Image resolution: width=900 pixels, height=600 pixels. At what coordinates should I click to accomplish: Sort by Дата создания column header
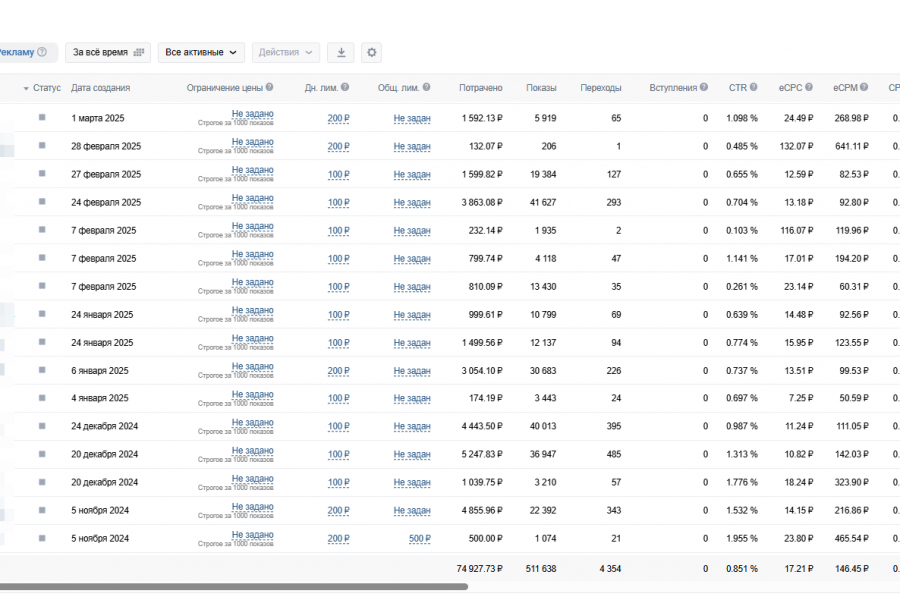pos(100,88)
